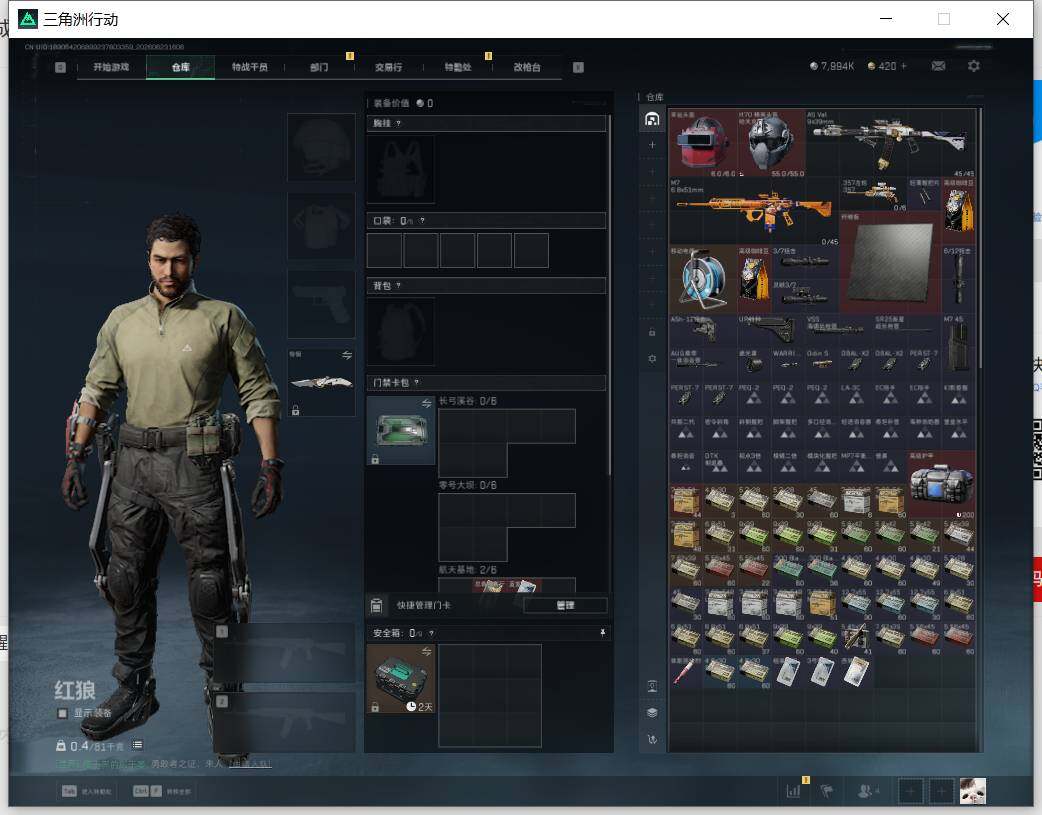1042x815 pixels.
Task: Select the 仓库 tab
Action: (x=180, y=67)
